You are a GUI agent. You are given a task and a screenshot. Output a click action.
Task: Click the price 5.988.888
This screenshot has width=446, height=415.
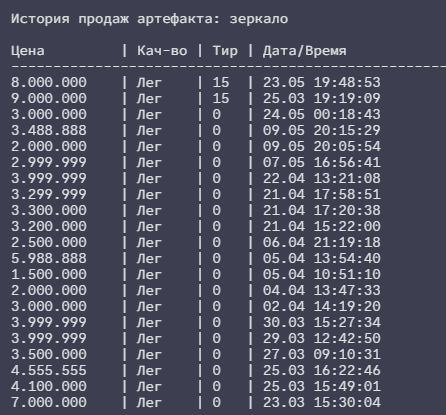click(49, 258)
